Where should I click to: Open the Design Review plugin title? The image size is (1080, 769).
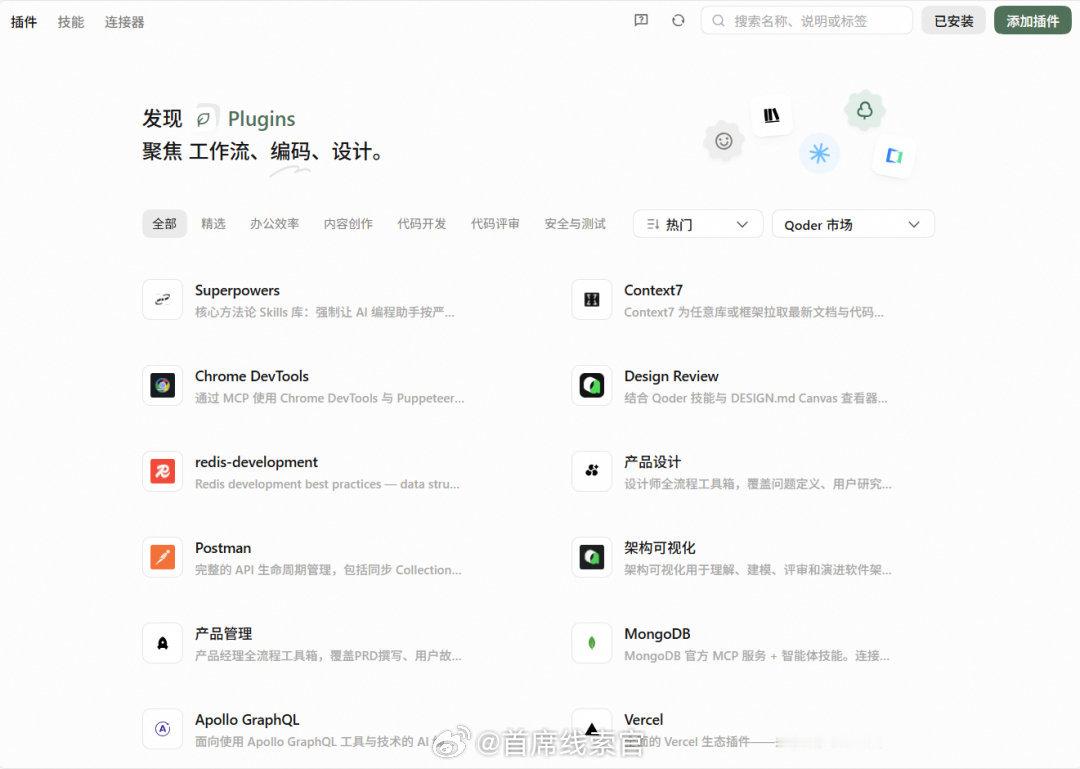pos(671,376)
